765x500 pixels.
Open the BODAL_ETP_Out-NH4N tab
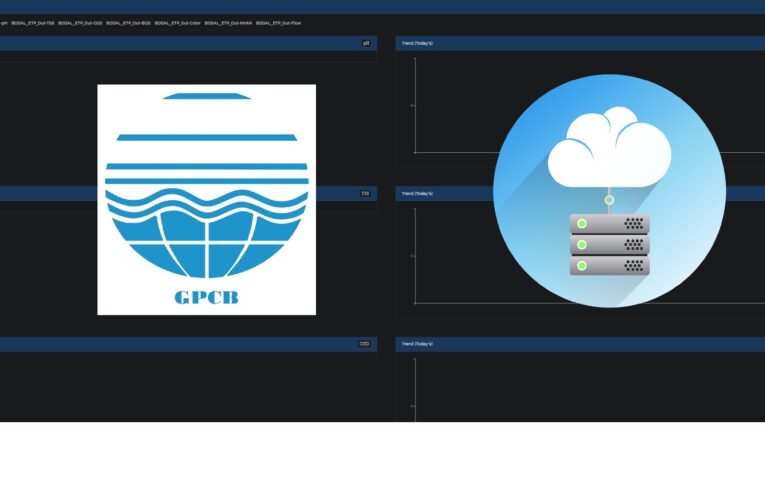click(228, 23)
